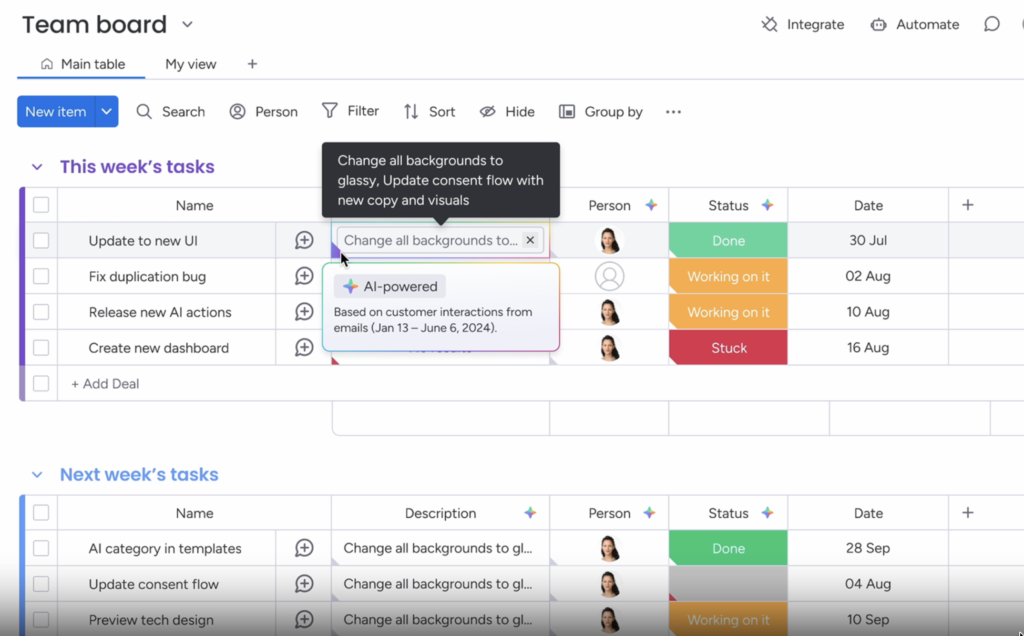Click Working on it status for Release new AI actions
The width and height of the screenshot is (1024, 636).
(728, 312)
